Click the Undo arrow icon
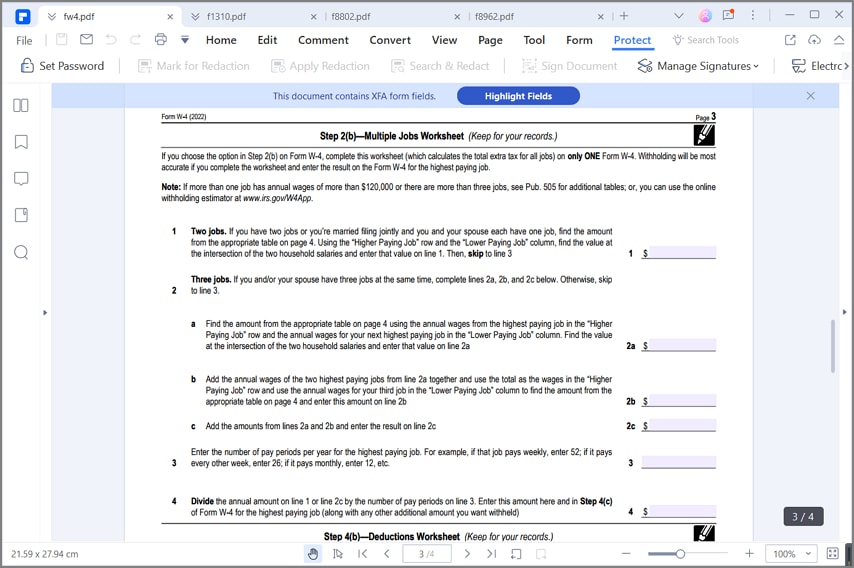This screenshot has height=568, width=854. coord(111,39)
